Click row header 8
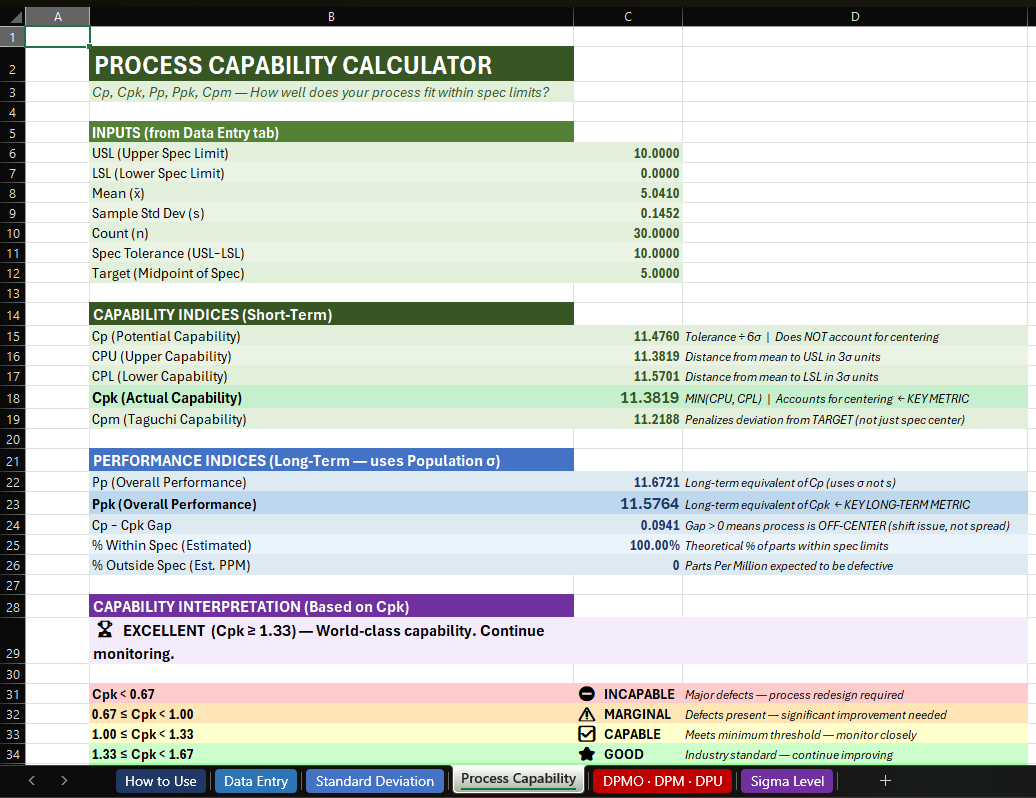 (12, 193)
